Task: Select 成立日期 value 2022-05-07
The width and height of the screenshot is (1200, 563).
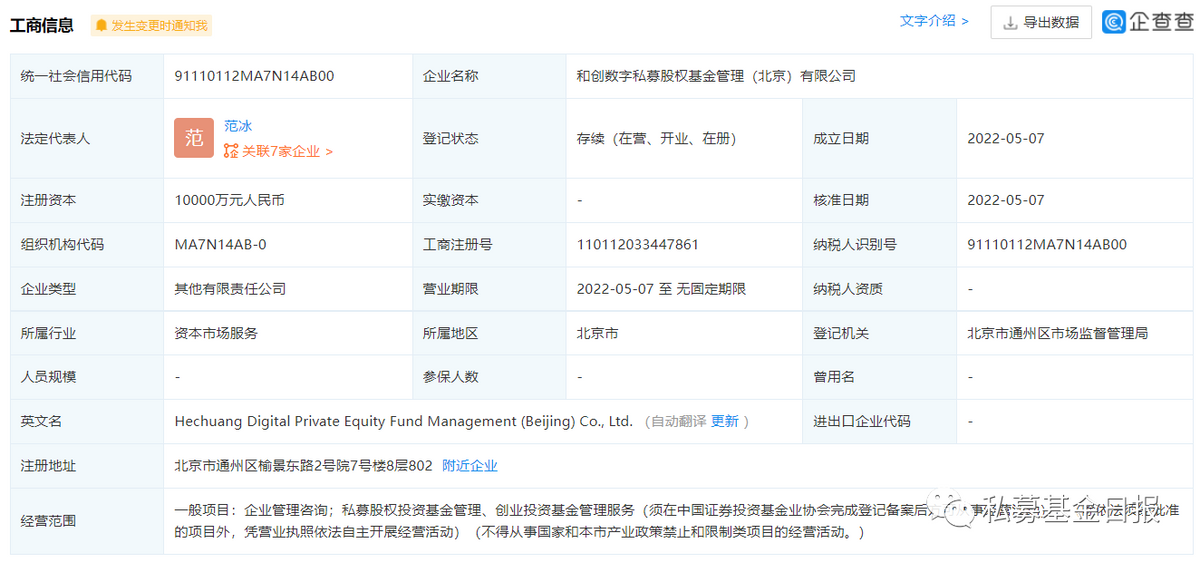Action: click(1005, 139)
